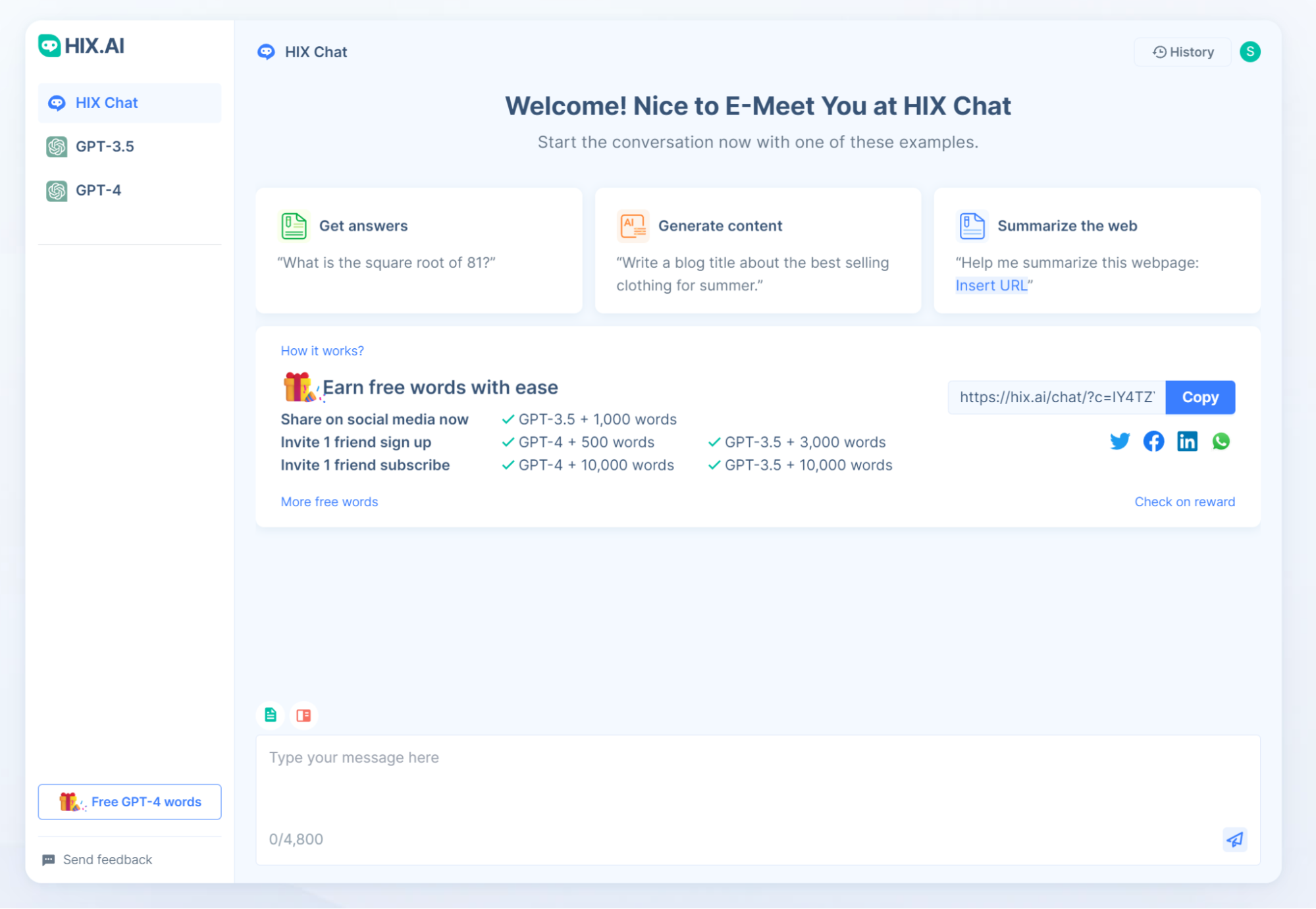Choose the Get answers example card
Screen dimensions: 1316x909
[x=419, y=250]
